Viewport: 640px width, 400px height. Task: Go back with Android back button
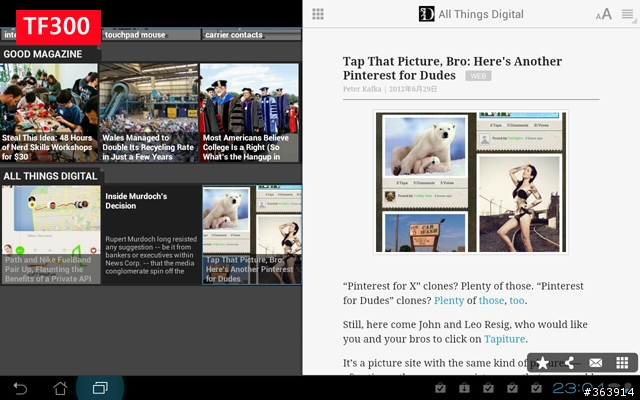pyautogui.click(x=20, y=388)
